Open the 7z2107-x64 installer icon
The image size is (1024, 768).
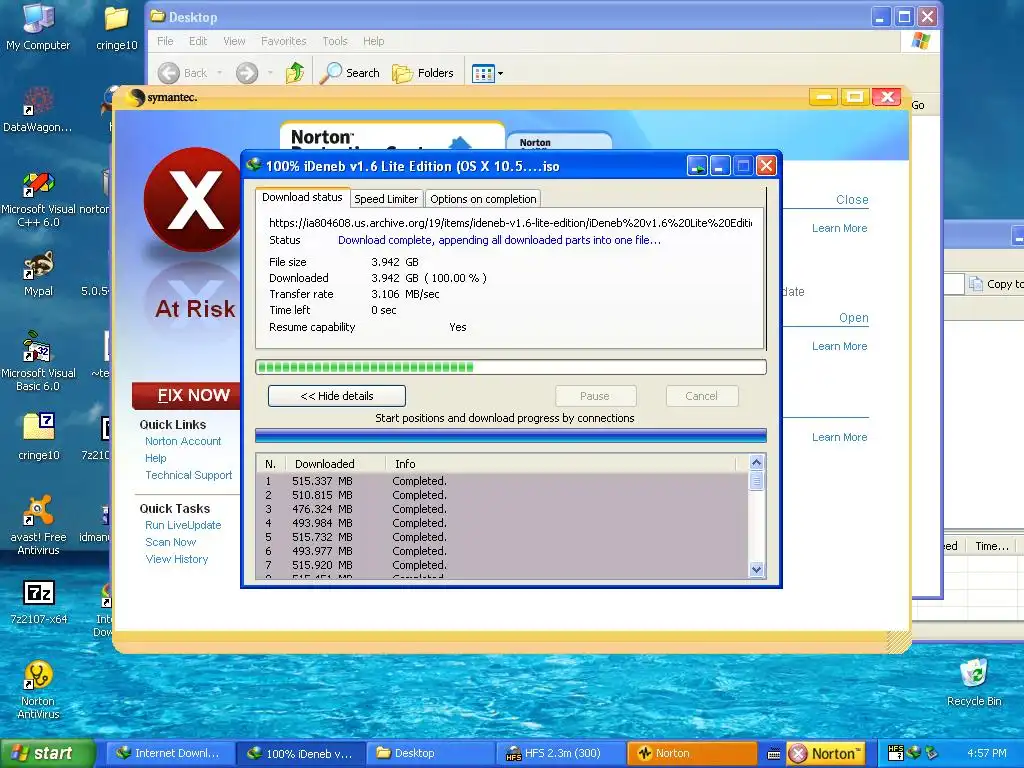(39, 601)
